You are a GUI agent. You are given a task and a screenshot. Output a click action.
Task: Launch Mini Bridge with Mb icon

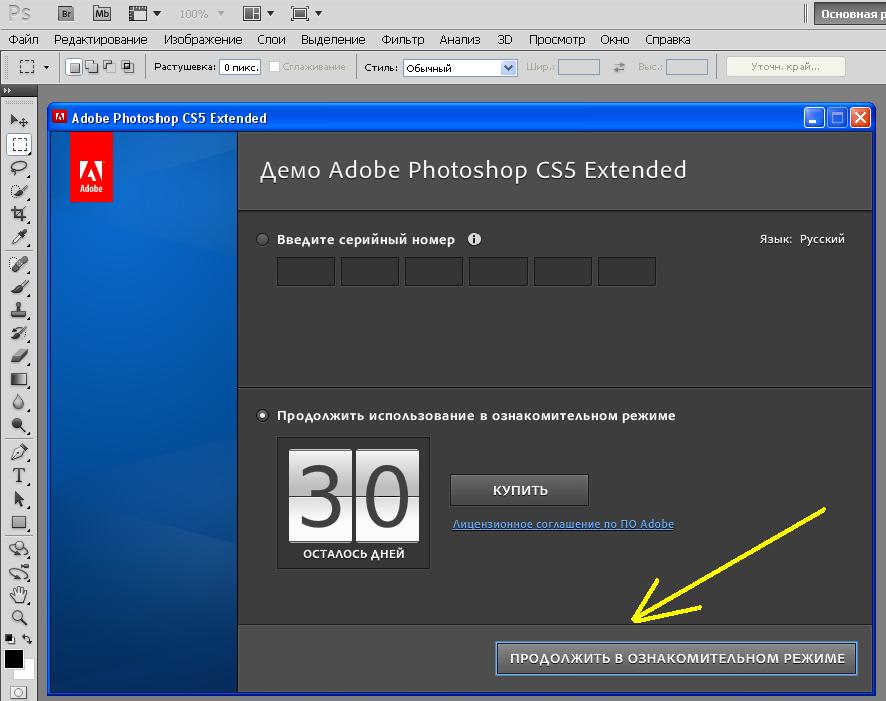point(102,14)
